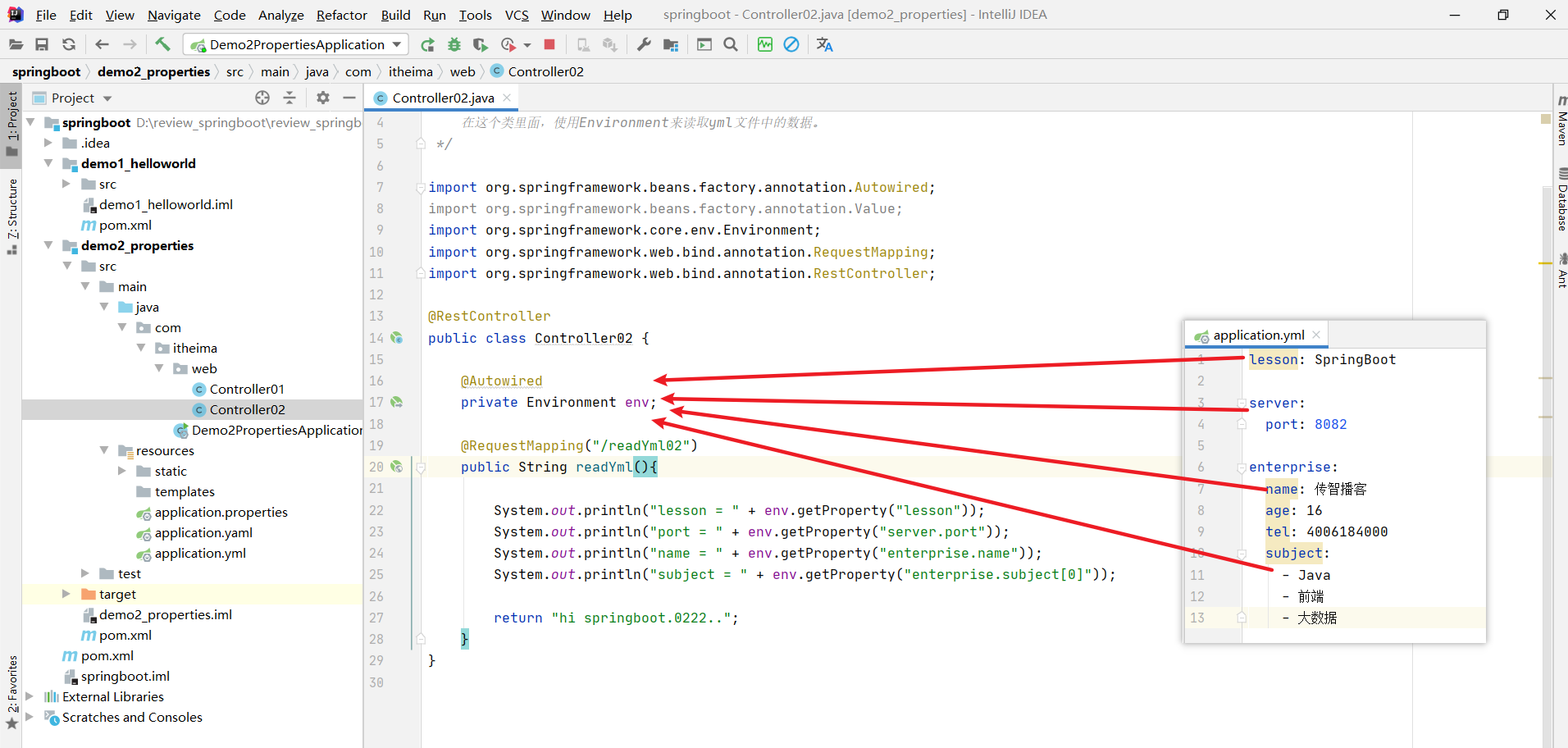Open the Refactor menu

click(341, 15)
